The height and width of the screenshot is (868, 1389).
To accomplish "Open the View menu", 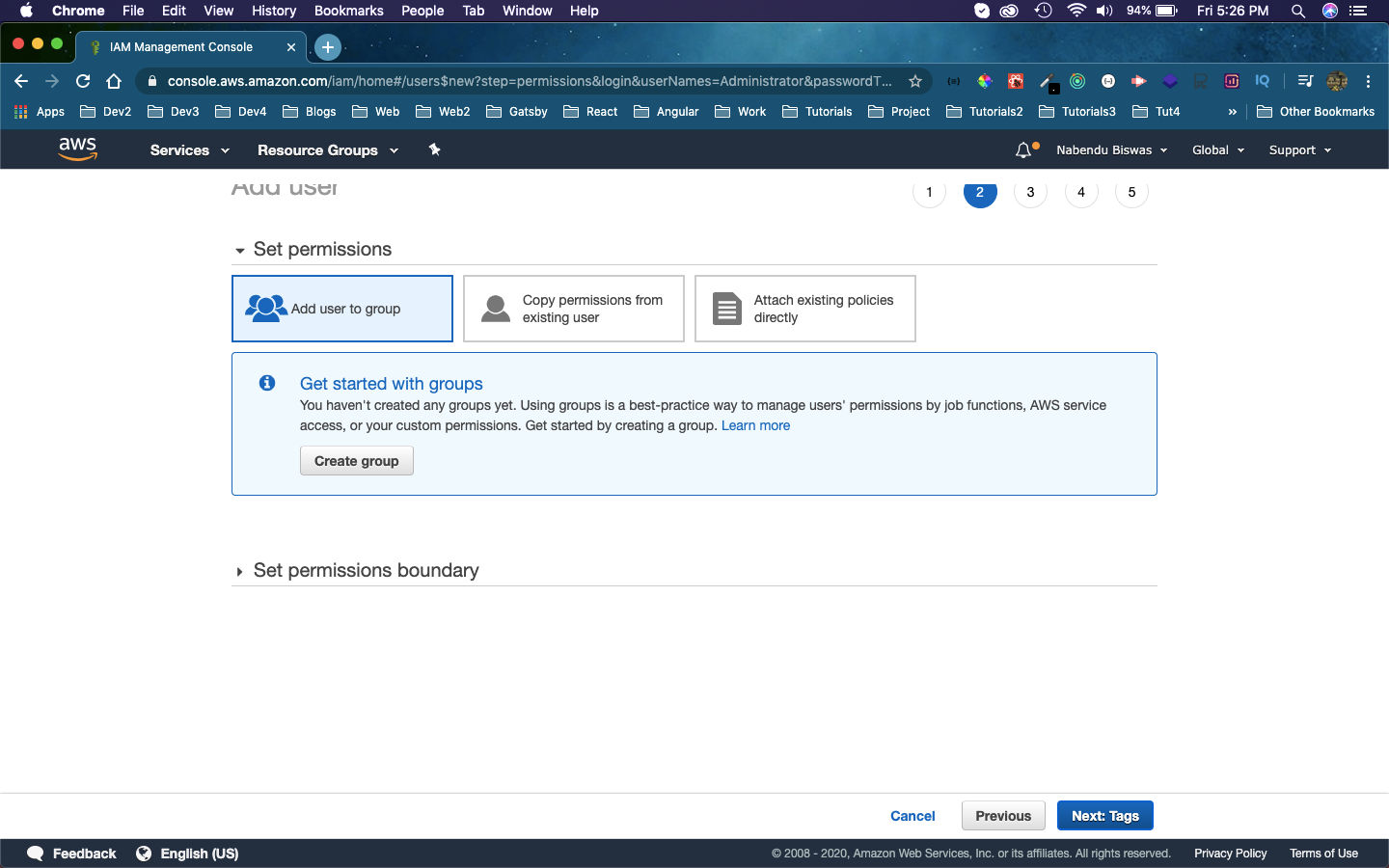I will coord(219,11).
